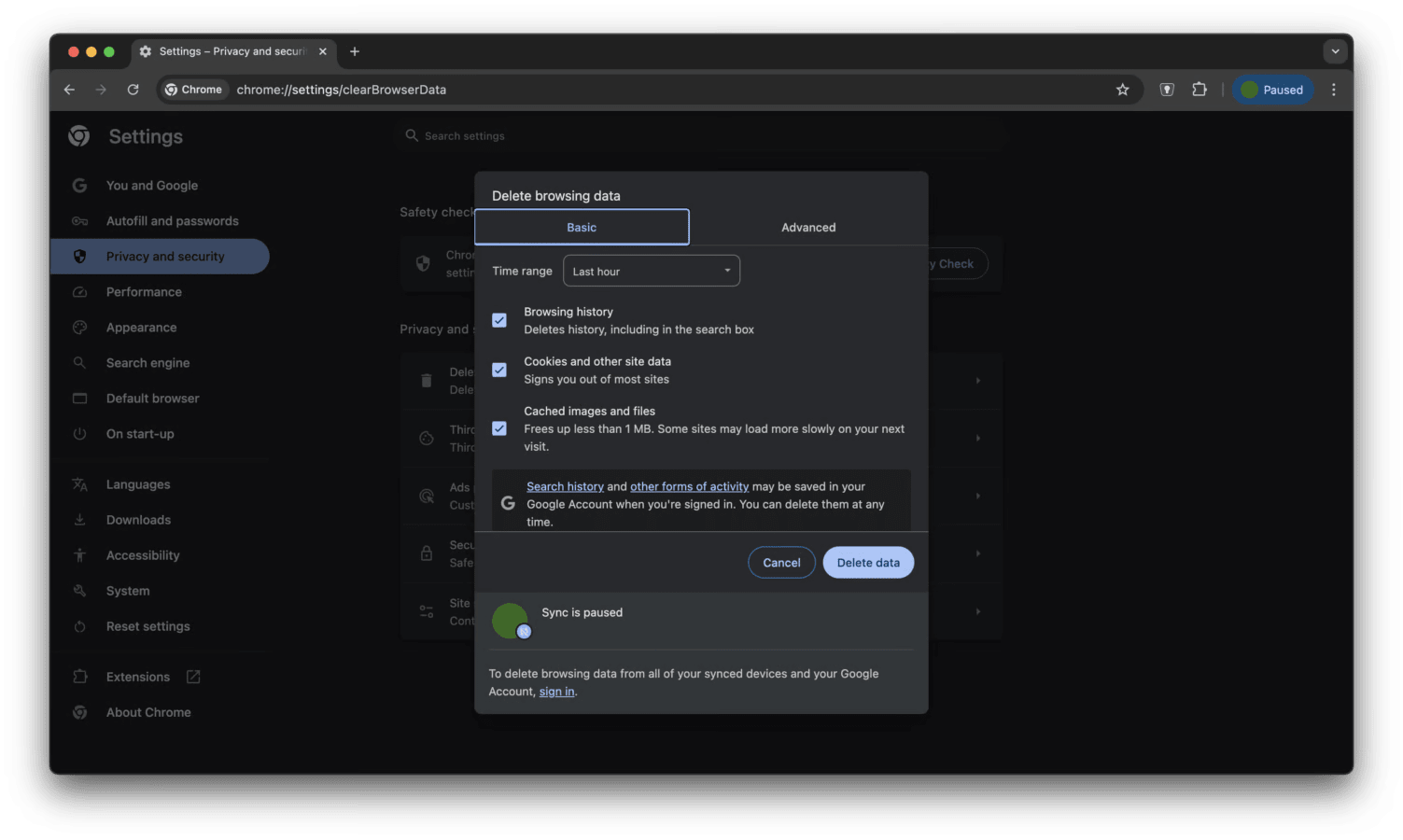Click the forward navigation arrow
Screen dimensions: 1403x840
point(101,90)
